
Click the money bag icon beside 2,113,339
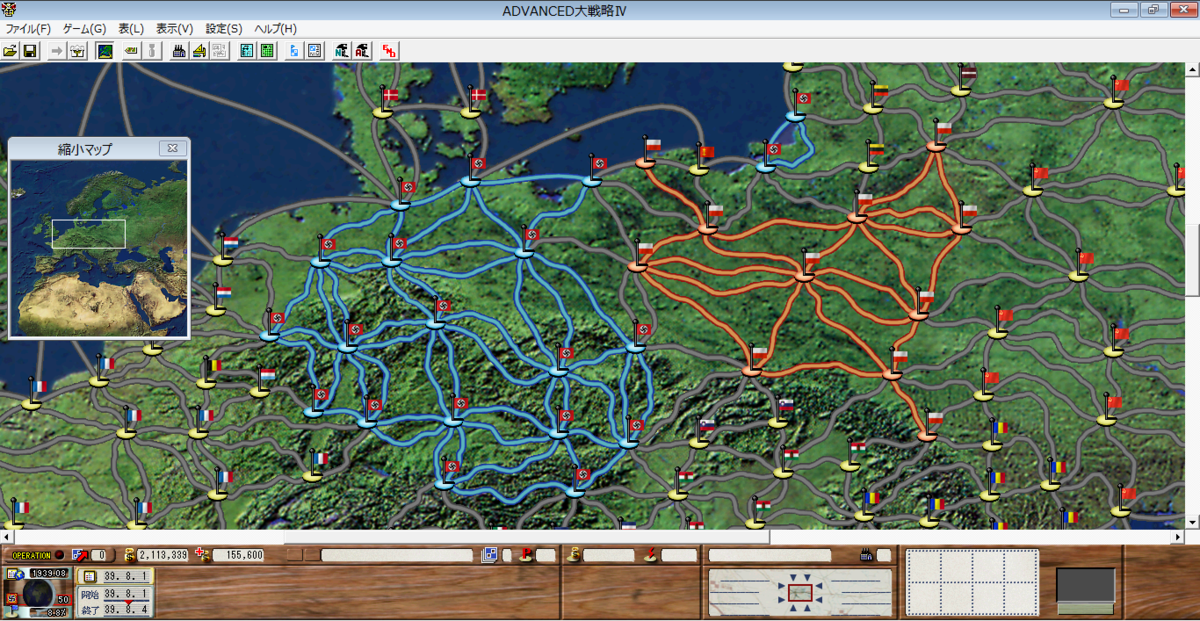pos(128,555)
